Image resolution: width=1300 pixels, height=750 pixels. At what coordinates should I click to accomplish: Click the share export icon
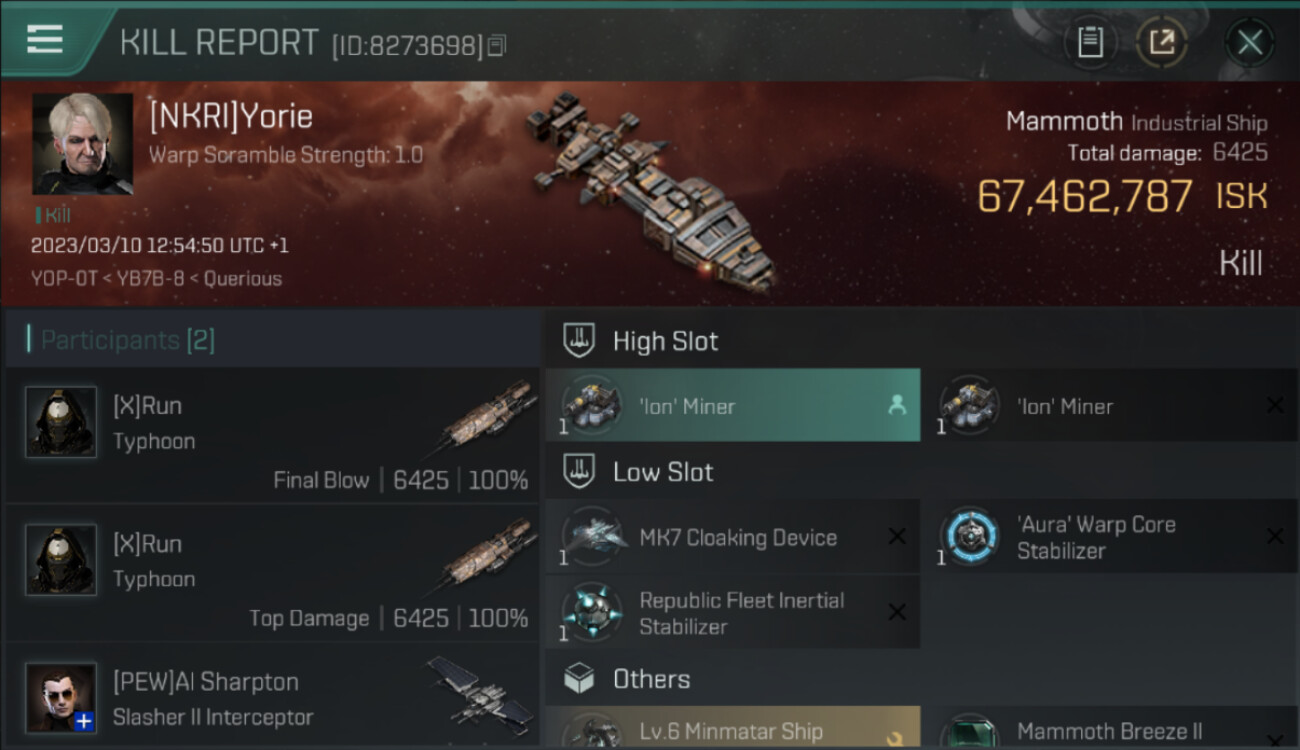1161,42
